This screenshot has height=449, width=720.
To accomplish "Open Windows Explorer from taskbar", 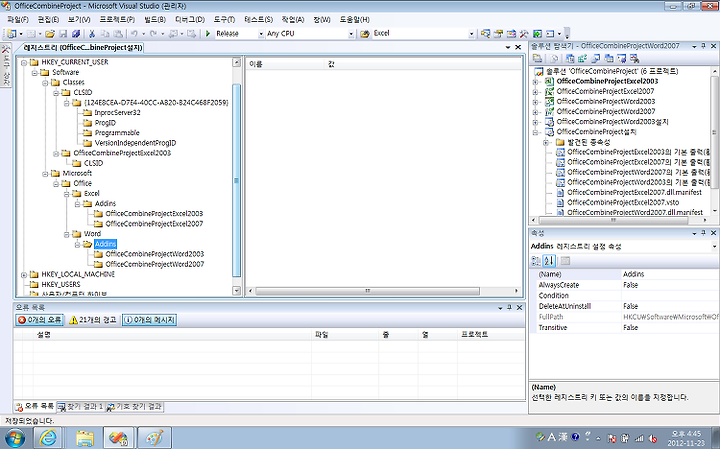I will click(85, 438).
